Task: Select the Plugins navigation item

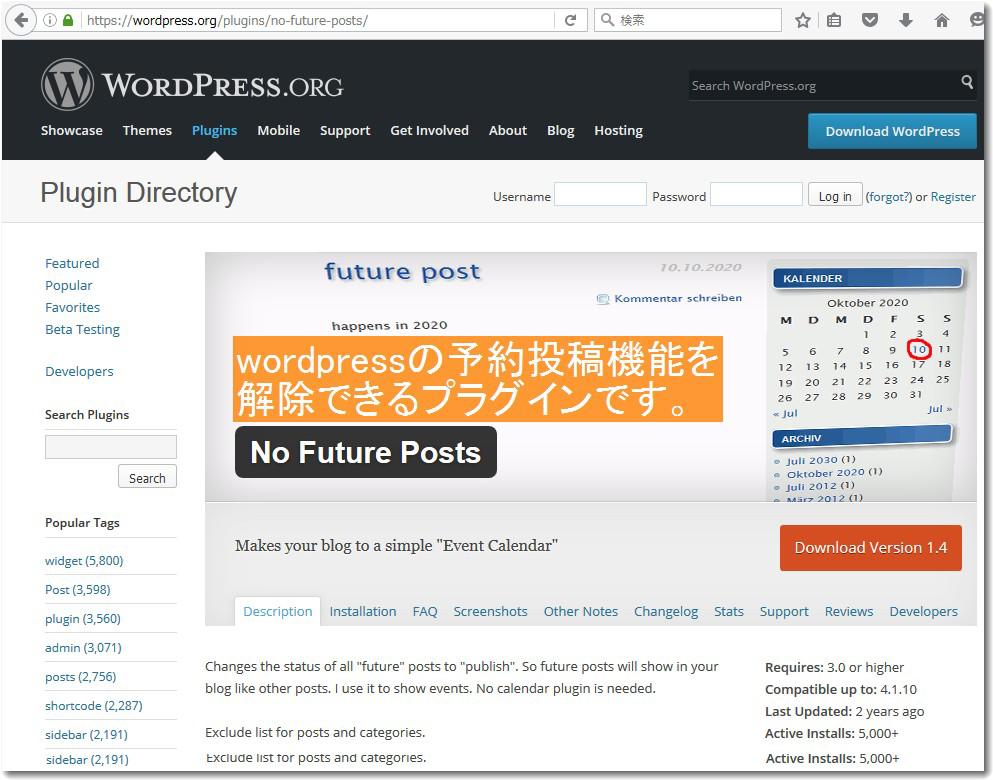Action: point(214,130)
